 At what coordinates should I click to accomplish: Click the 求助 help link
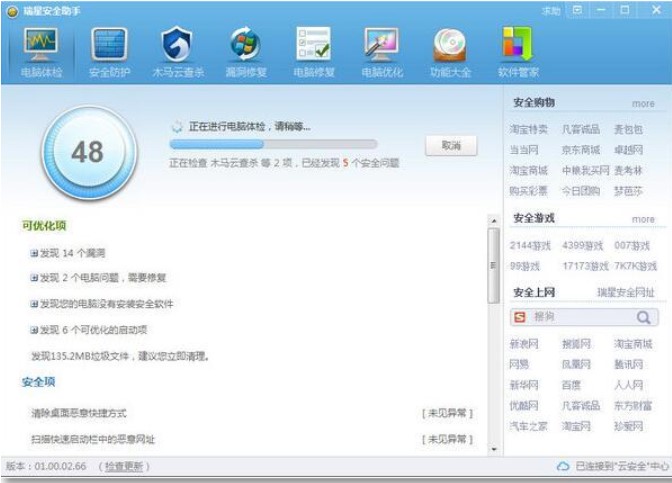[x=551, y=11]
